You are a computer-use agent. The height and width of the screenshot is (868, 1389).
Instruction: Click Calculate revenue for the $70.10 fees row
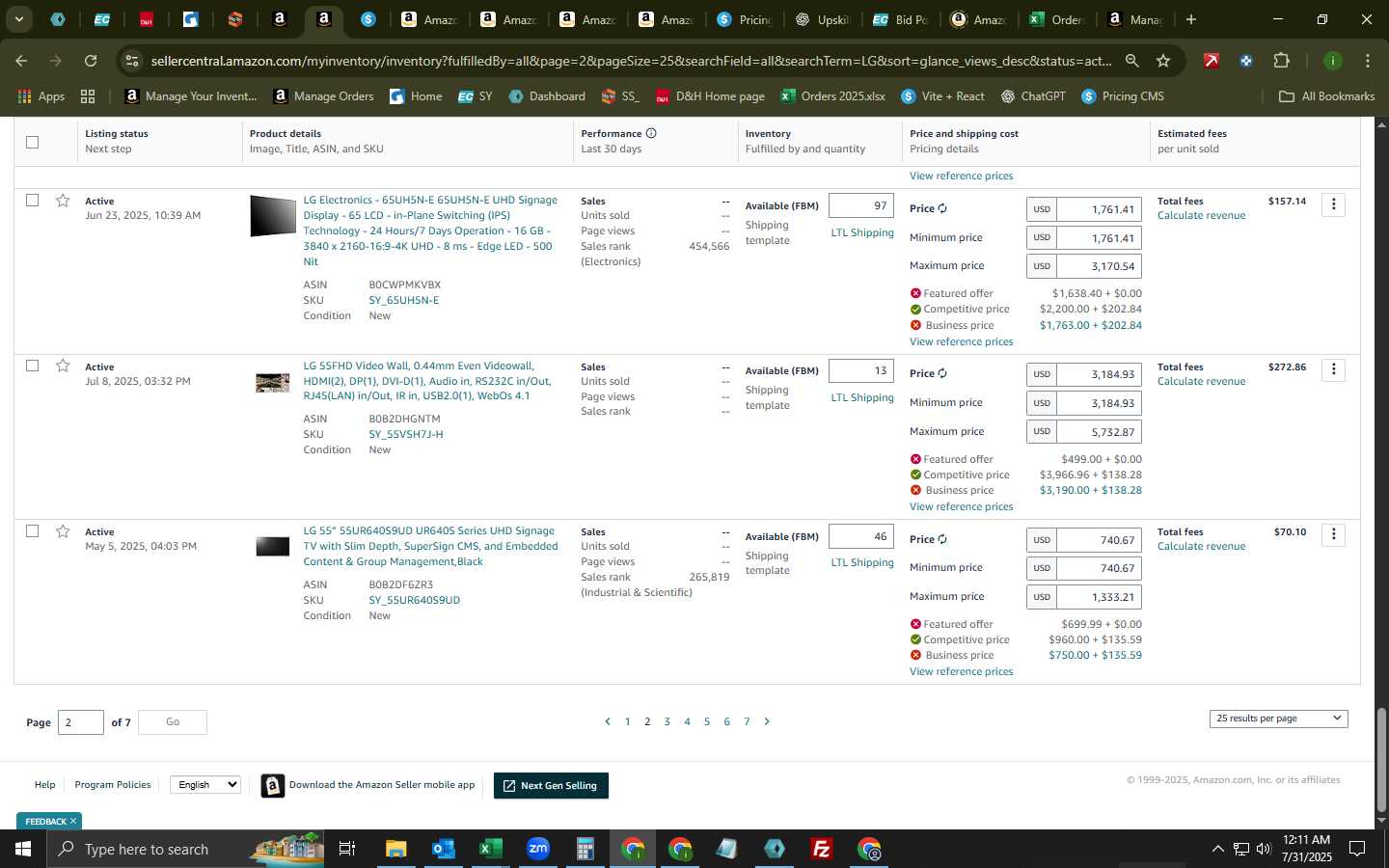(x=1201, y=547)
